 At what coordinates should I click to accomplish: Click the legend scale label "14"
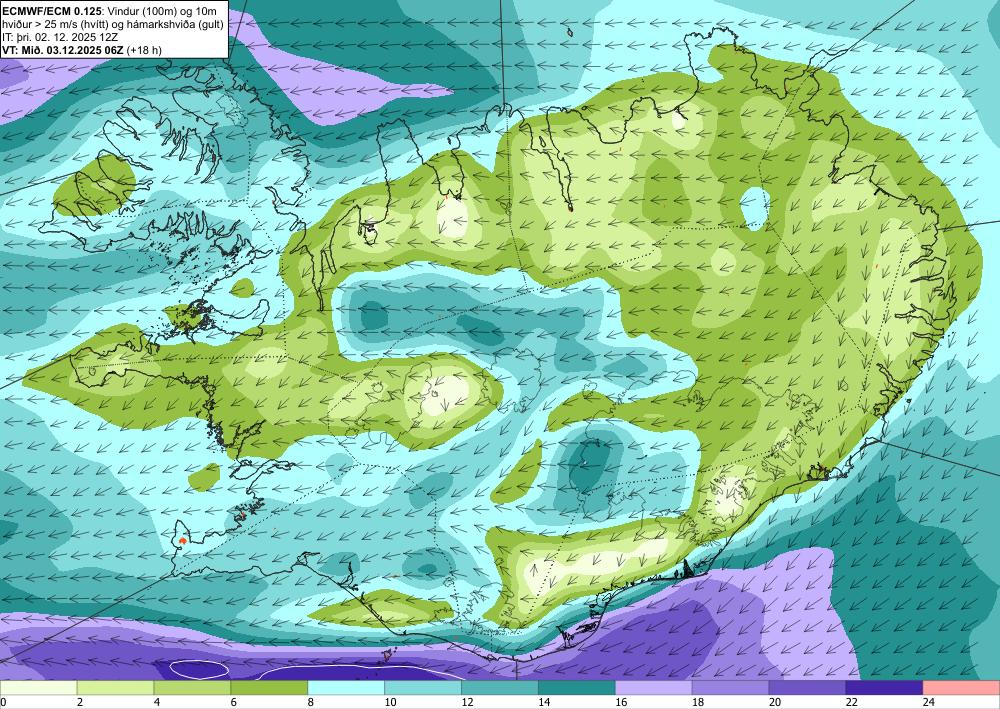[x=544, y=702]
